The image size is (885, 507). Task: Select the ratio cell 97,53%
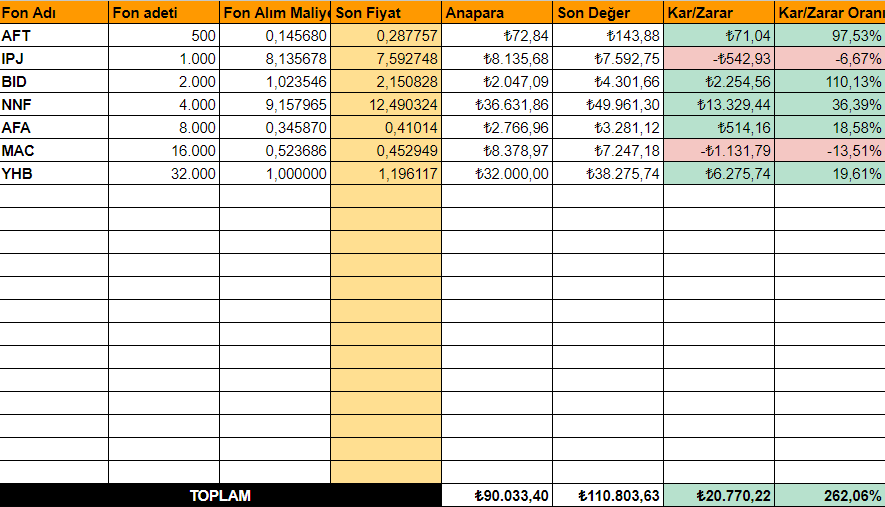click(830, 36)
